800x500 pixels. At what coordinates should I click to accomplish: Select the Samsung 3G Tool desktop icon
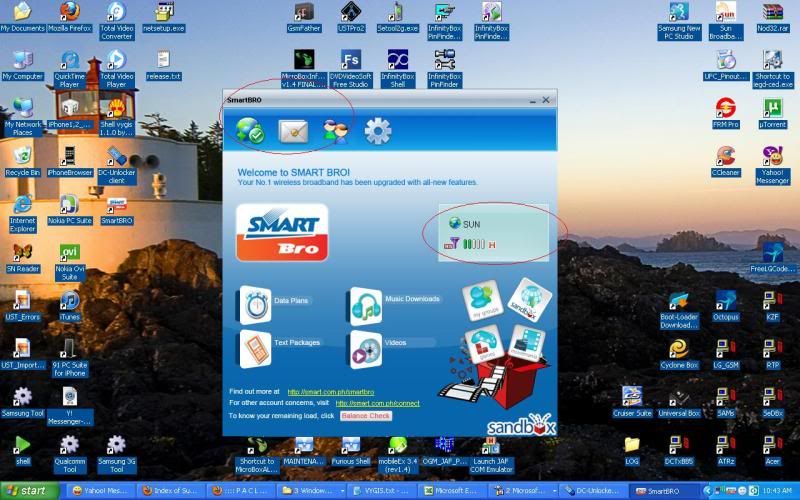[116, 454]
